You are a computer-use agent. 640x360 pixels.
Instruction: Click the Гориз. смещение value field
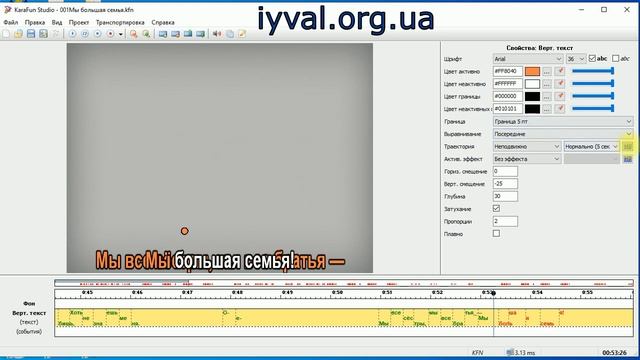(505, 171)
